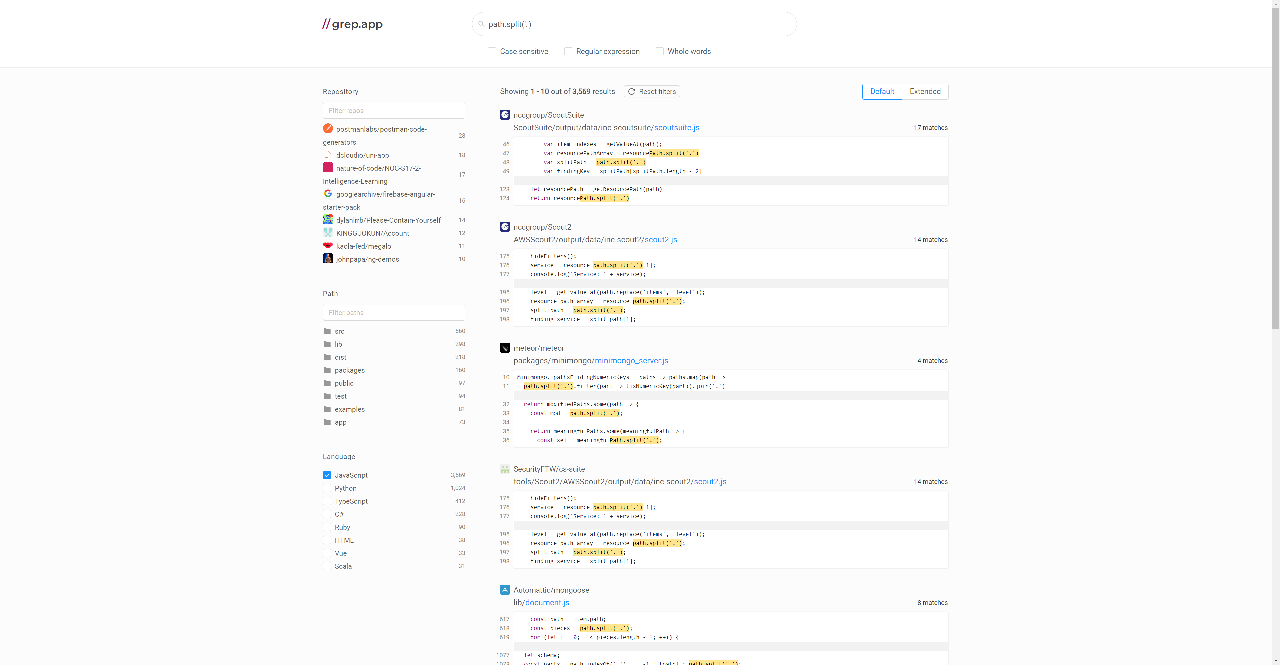Click the refresh icon inside Reset filters

coord(630,91)
